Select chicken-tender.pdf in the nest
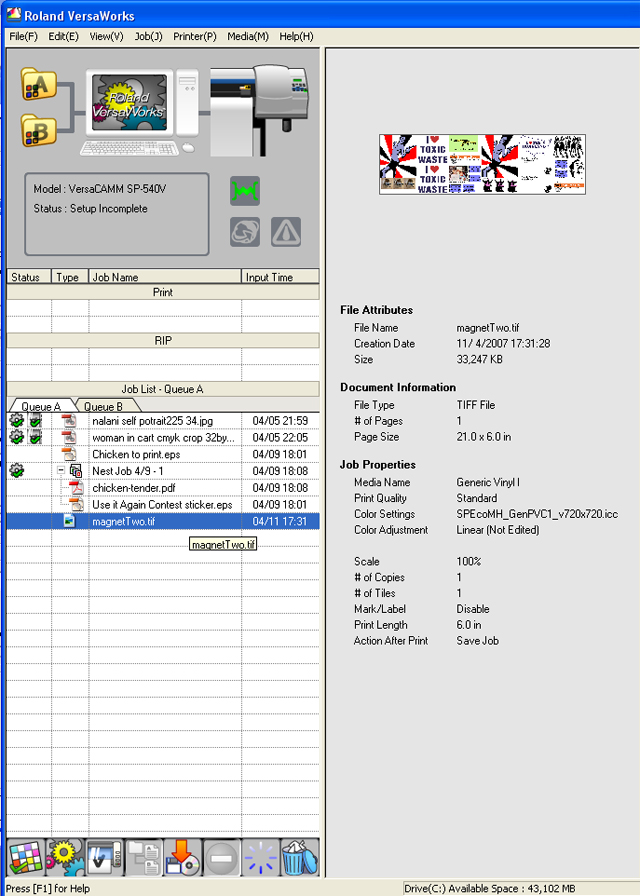Viewport: 640px width, 896px height. [134, 488]
